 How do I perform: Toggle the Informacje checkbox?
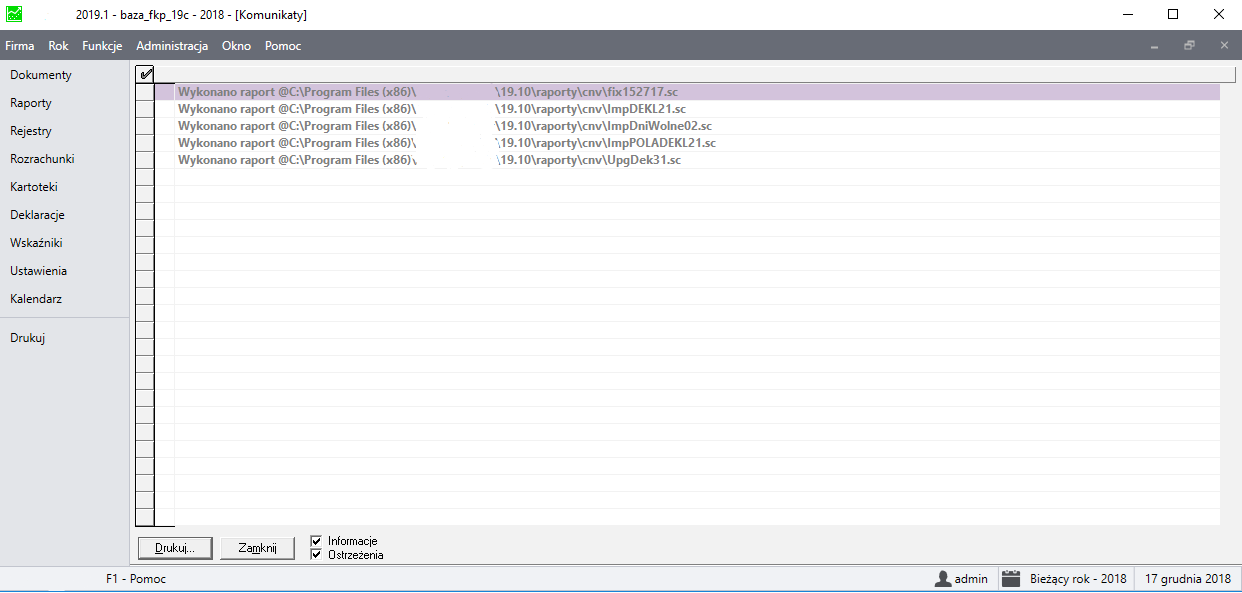point(316,541)
